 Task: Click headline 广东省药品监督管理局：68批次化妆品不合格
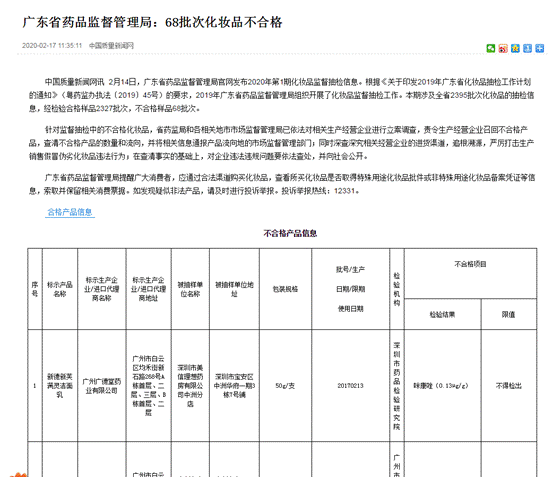(152, 22)
